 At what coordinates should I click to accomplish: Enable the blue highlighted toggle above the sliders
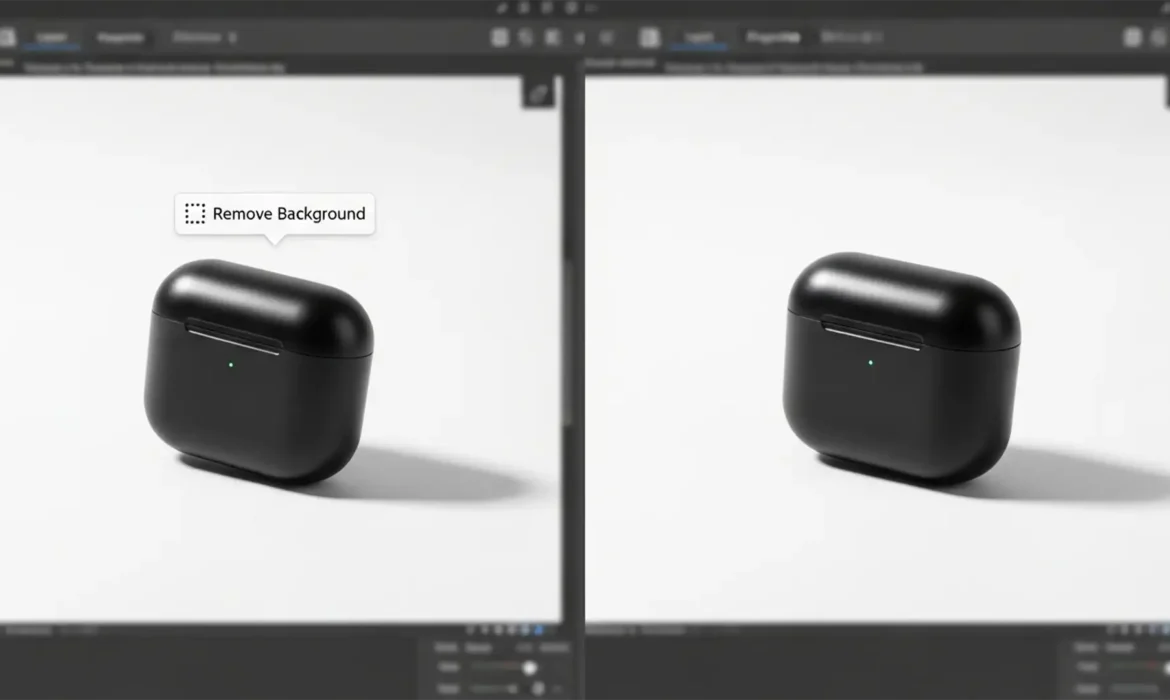(537, 629)
